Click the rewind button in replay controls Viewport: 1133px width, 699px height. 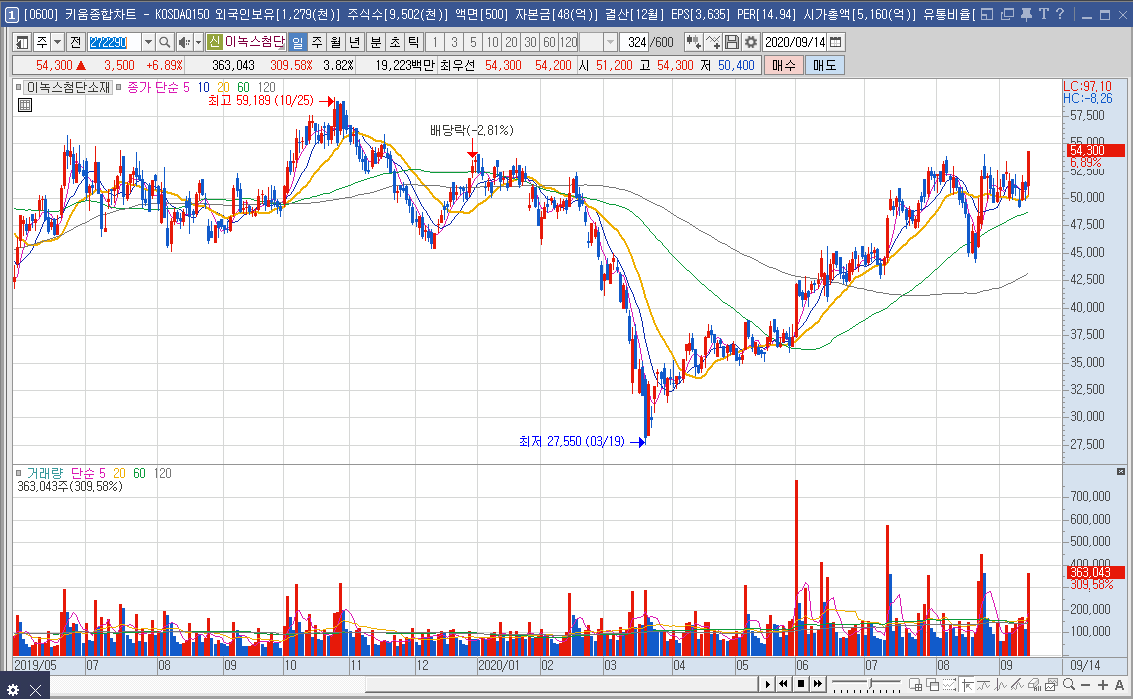783,684
